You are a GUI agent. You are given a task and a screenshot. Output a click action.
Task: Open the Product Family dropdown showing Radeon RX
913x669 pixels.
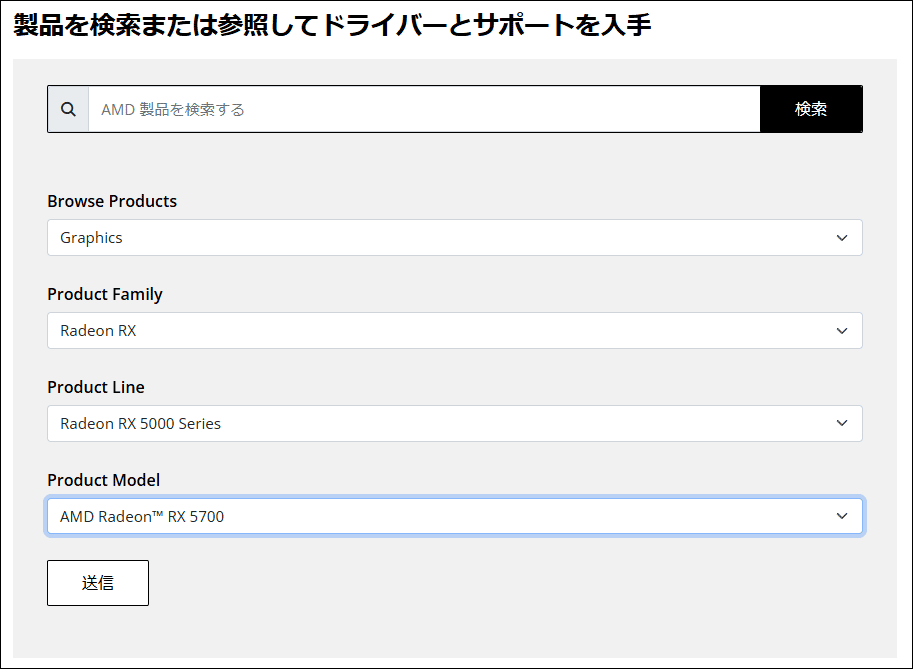click(455, 331)
